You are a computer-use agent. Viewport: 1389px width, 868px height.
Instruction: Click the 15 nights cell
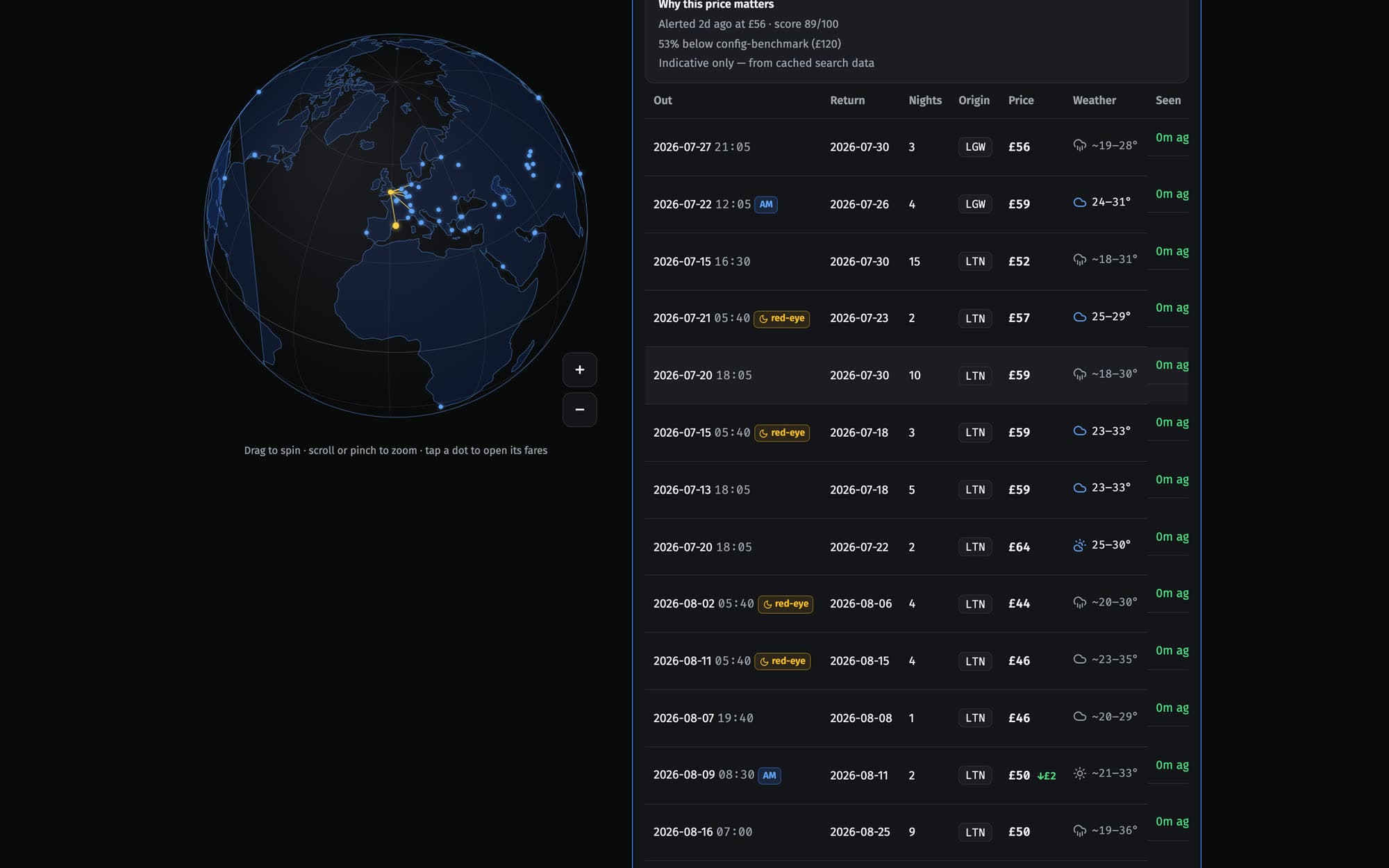click(x=914, y=262)
